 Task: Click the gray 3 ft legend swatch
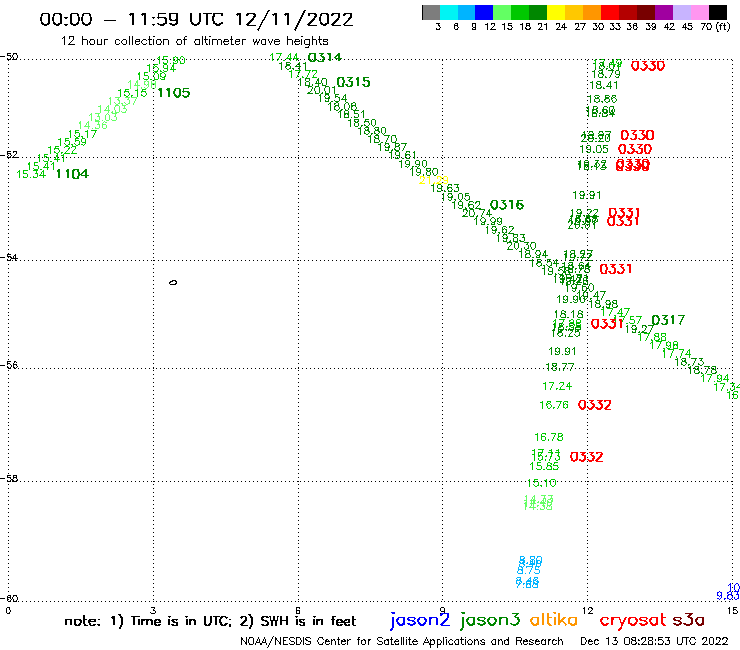pos(431,12)
